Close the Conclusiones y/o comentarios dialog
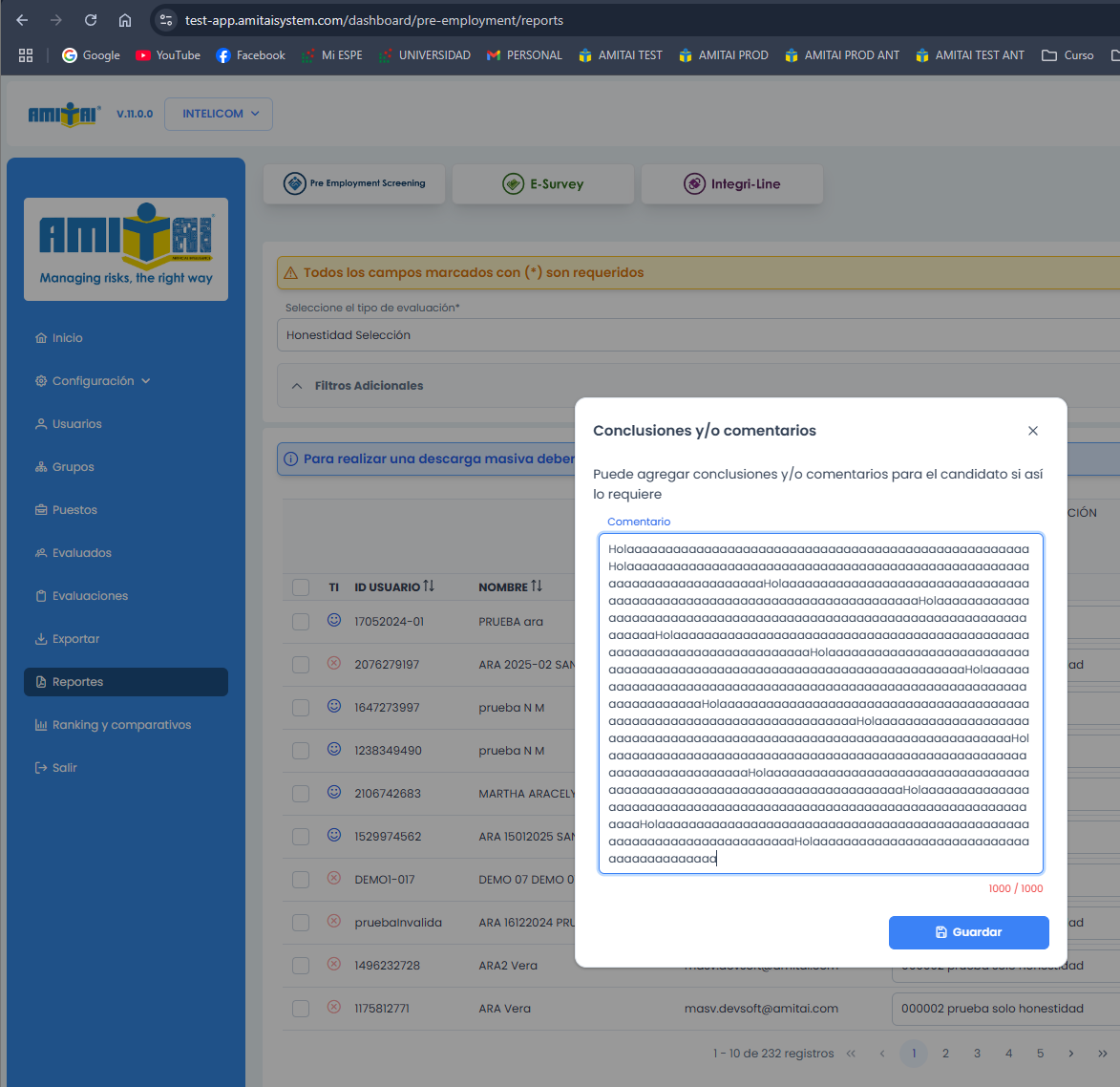The height and width of the screenshot is (1087, 1120). [x=1032, y=431]
